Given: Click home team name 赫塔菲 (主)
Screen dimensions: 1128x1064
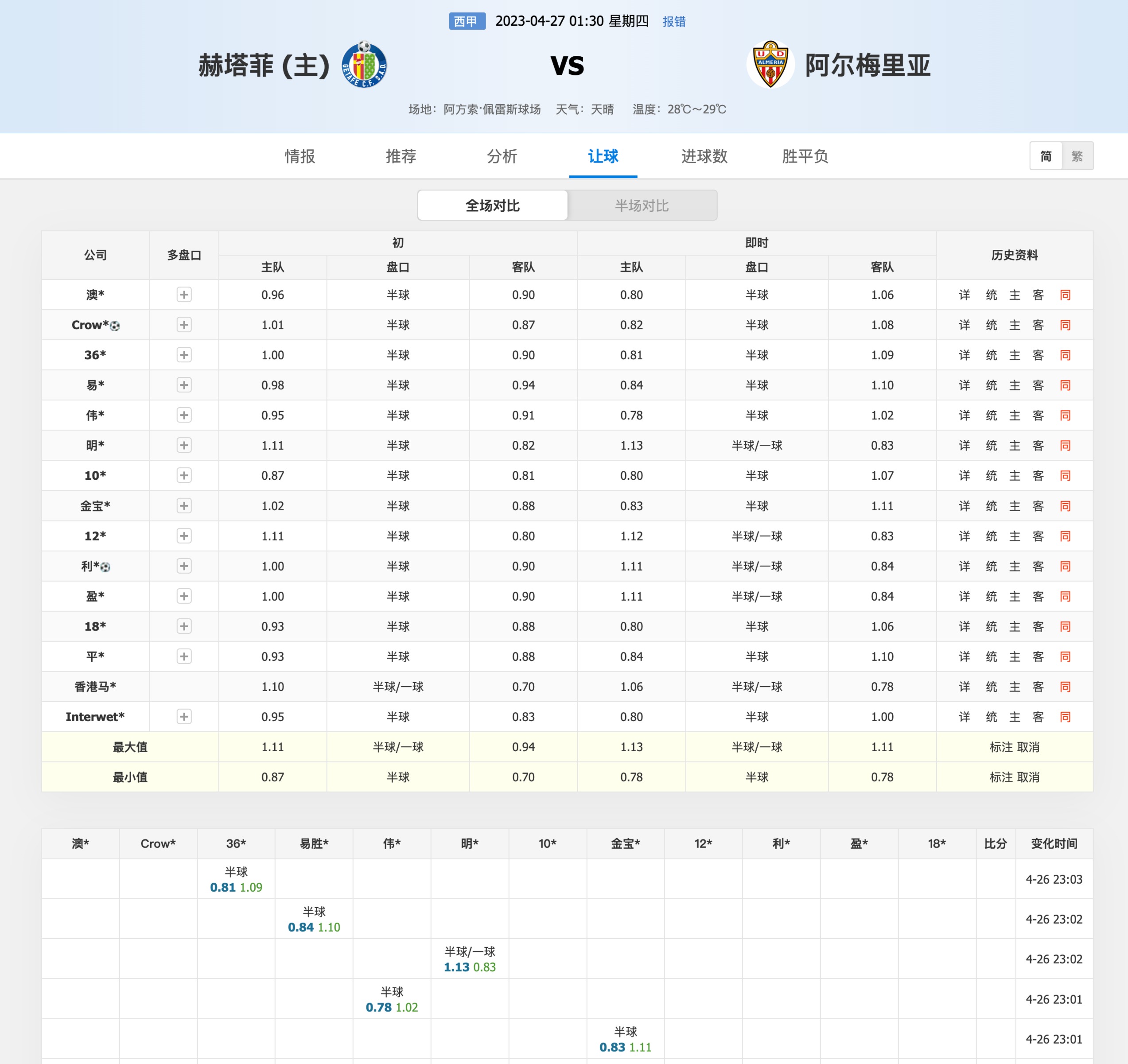Looking at the screenshot, I should 264,65.
